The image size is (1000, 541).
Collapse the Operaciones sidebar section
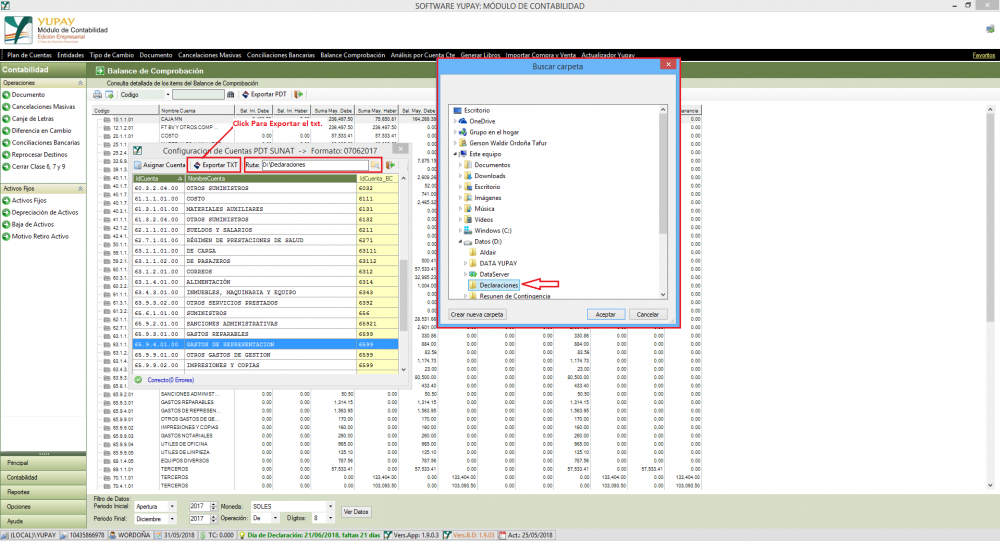click(x=80, y=83)
